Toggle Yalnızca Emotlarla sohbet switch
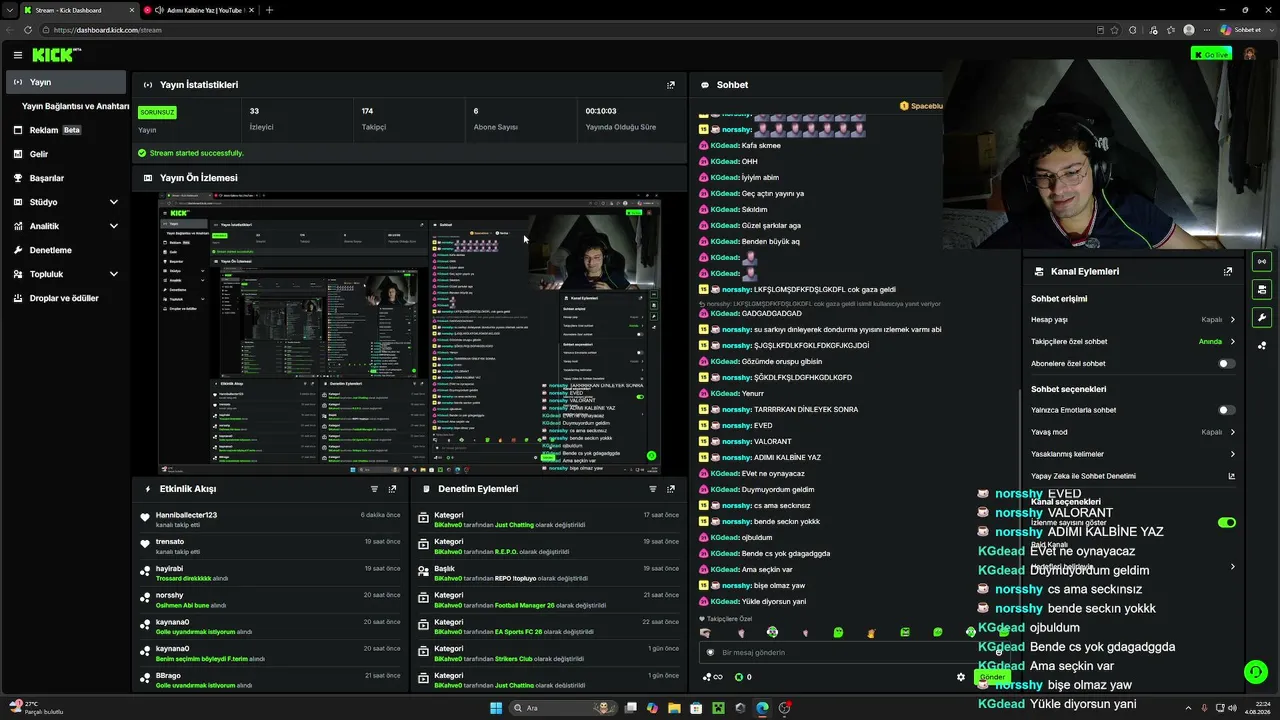Screen dimensions: 1280x720 click(x=1226, y=410)
